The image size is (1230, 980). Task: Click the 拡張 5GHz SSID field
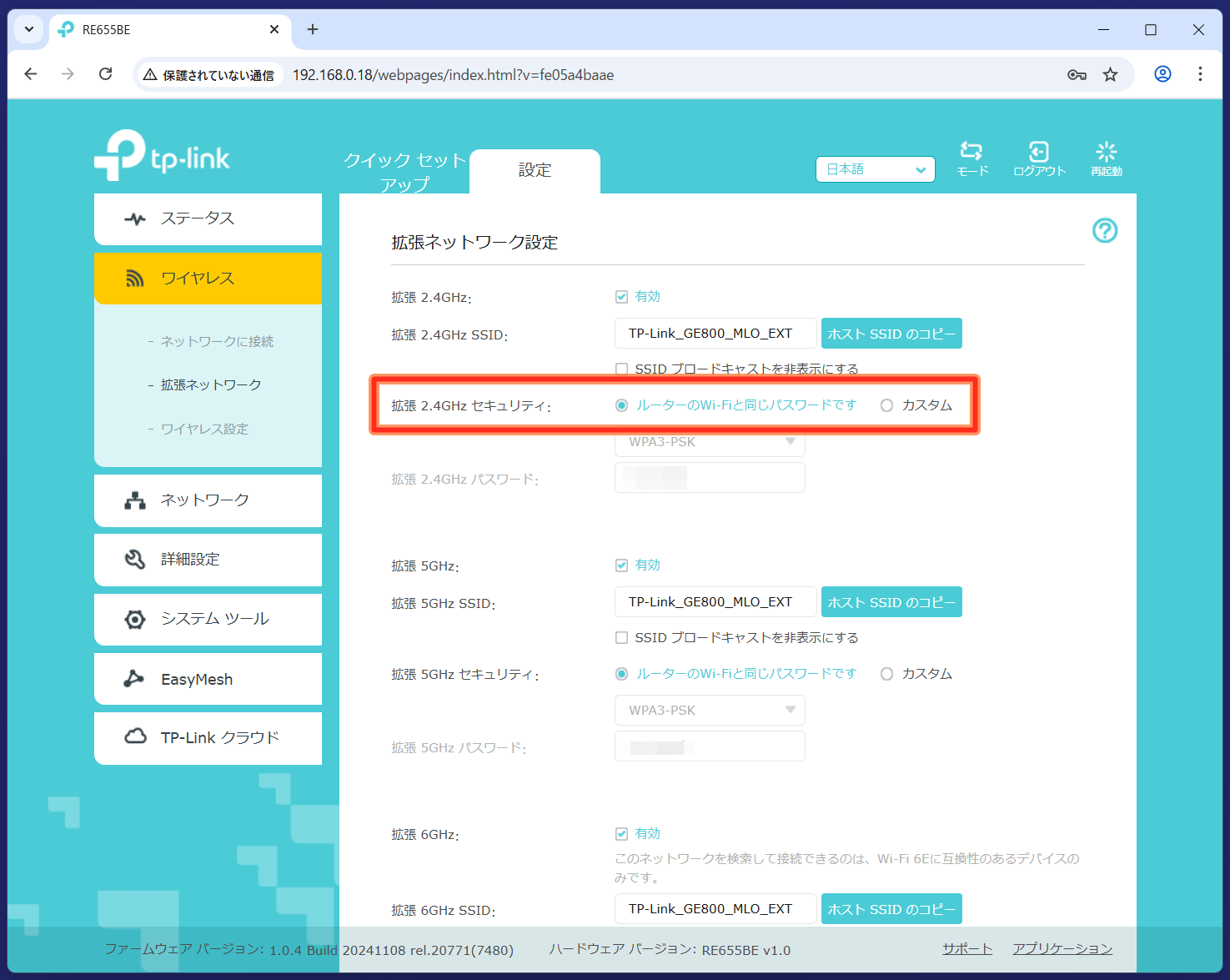click(x=715, y=602)
